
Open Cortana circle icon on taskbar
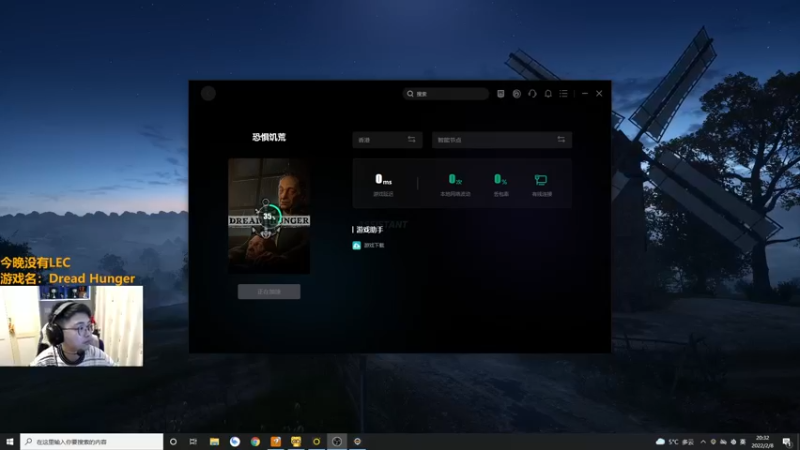coord(173,441)
